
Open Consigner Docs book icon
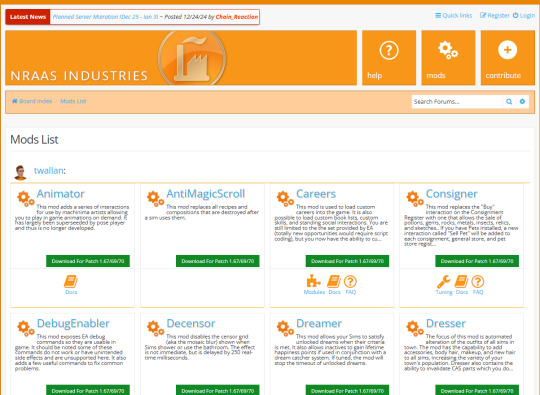[x=461, y=282]
